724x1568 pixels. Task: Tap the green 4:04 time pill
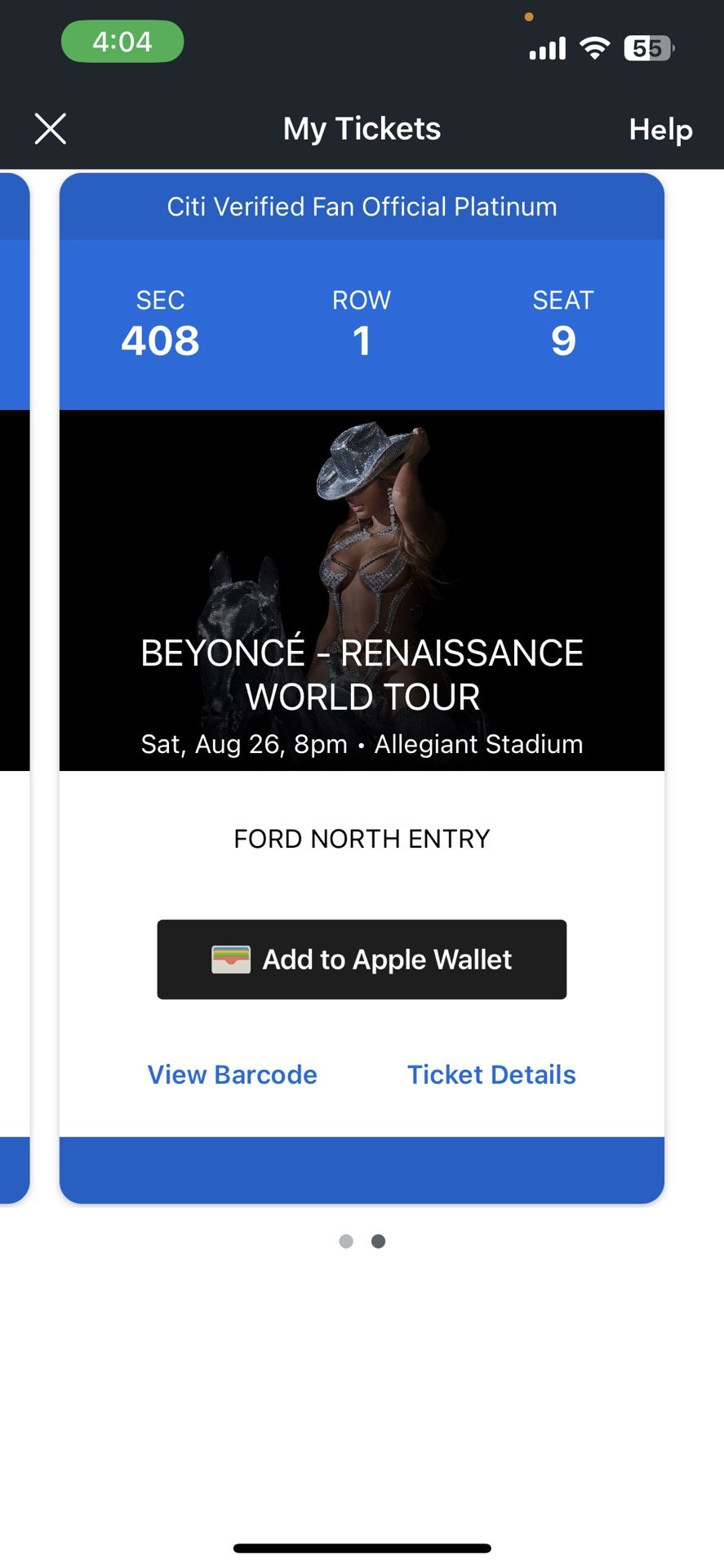[122, 42]
